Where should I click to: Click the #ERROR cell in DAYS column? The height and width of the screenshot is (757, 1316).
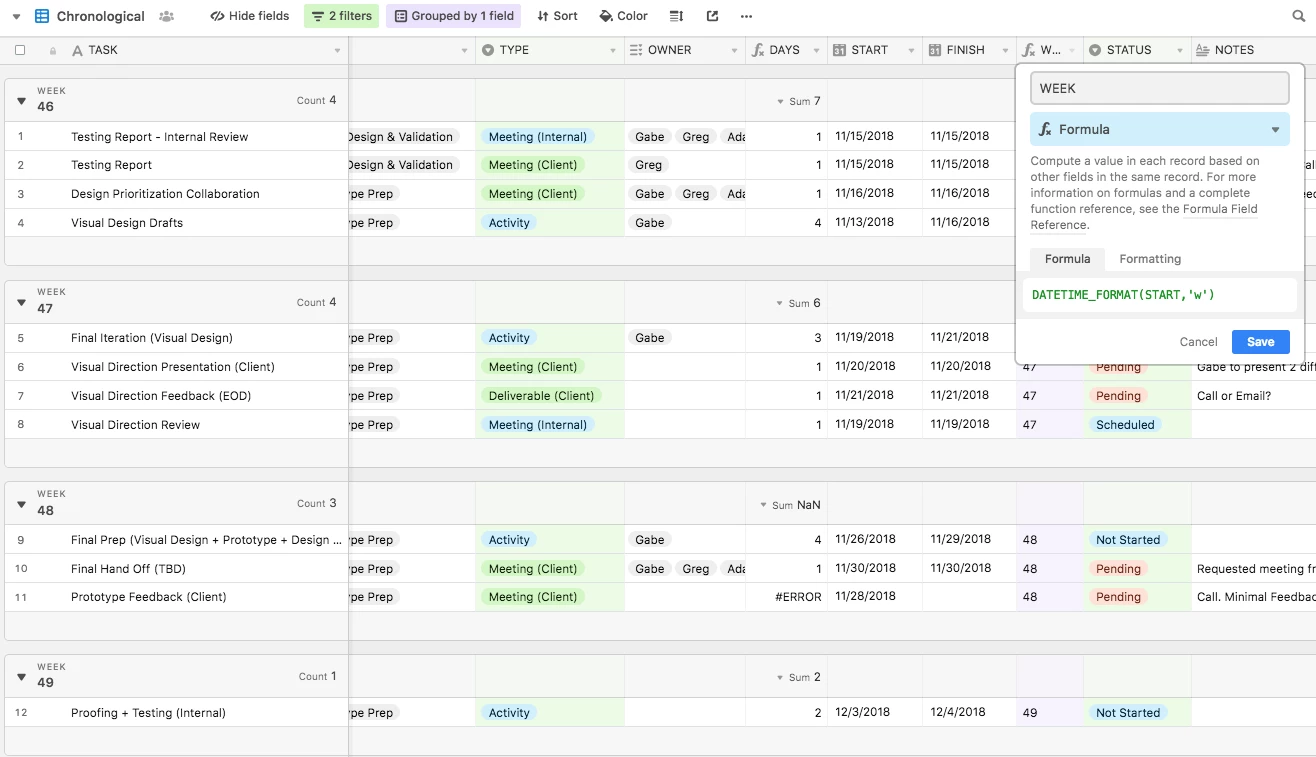(x=786, y=597)
